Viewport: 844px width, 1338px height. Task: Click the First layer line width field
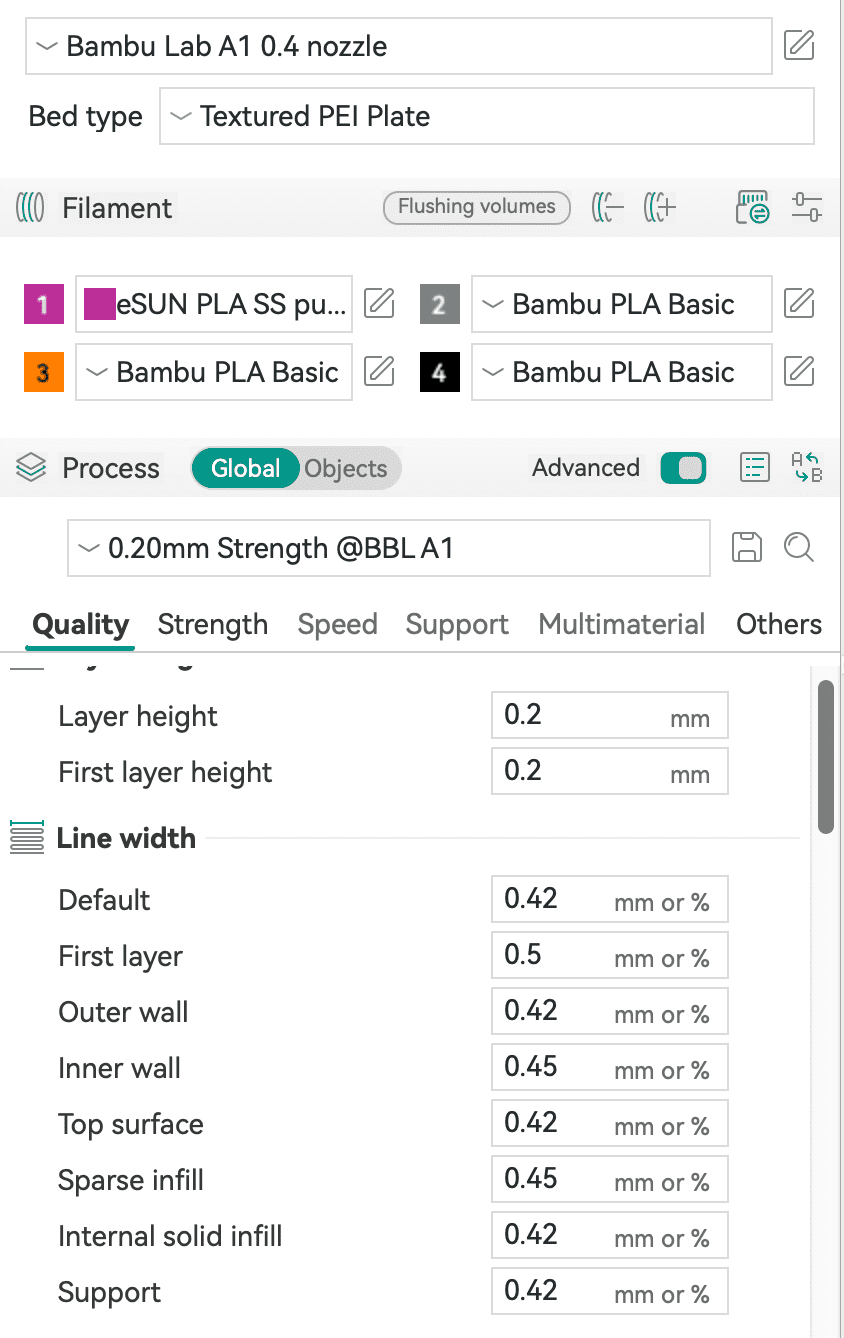[610, 955]
